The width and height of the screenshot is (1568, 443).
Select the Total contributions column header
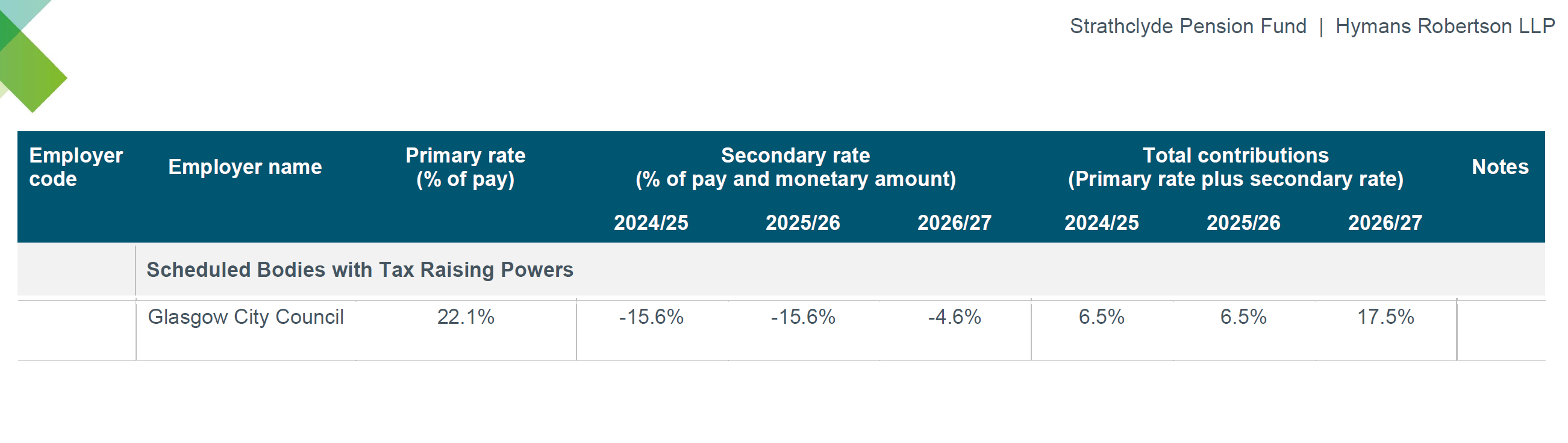point(1235,167)
